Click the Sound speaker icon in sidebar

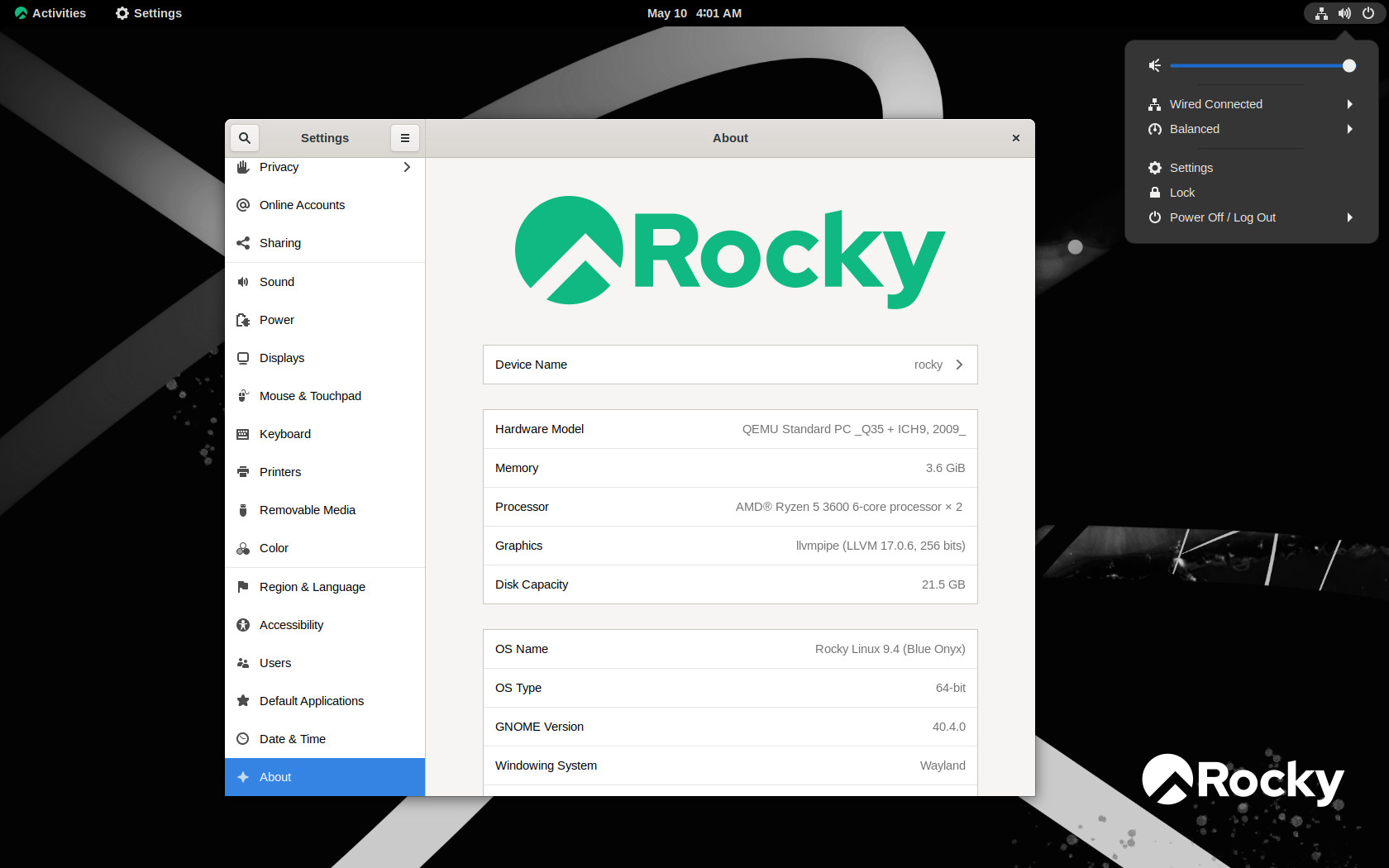click(x=243, y=282)
